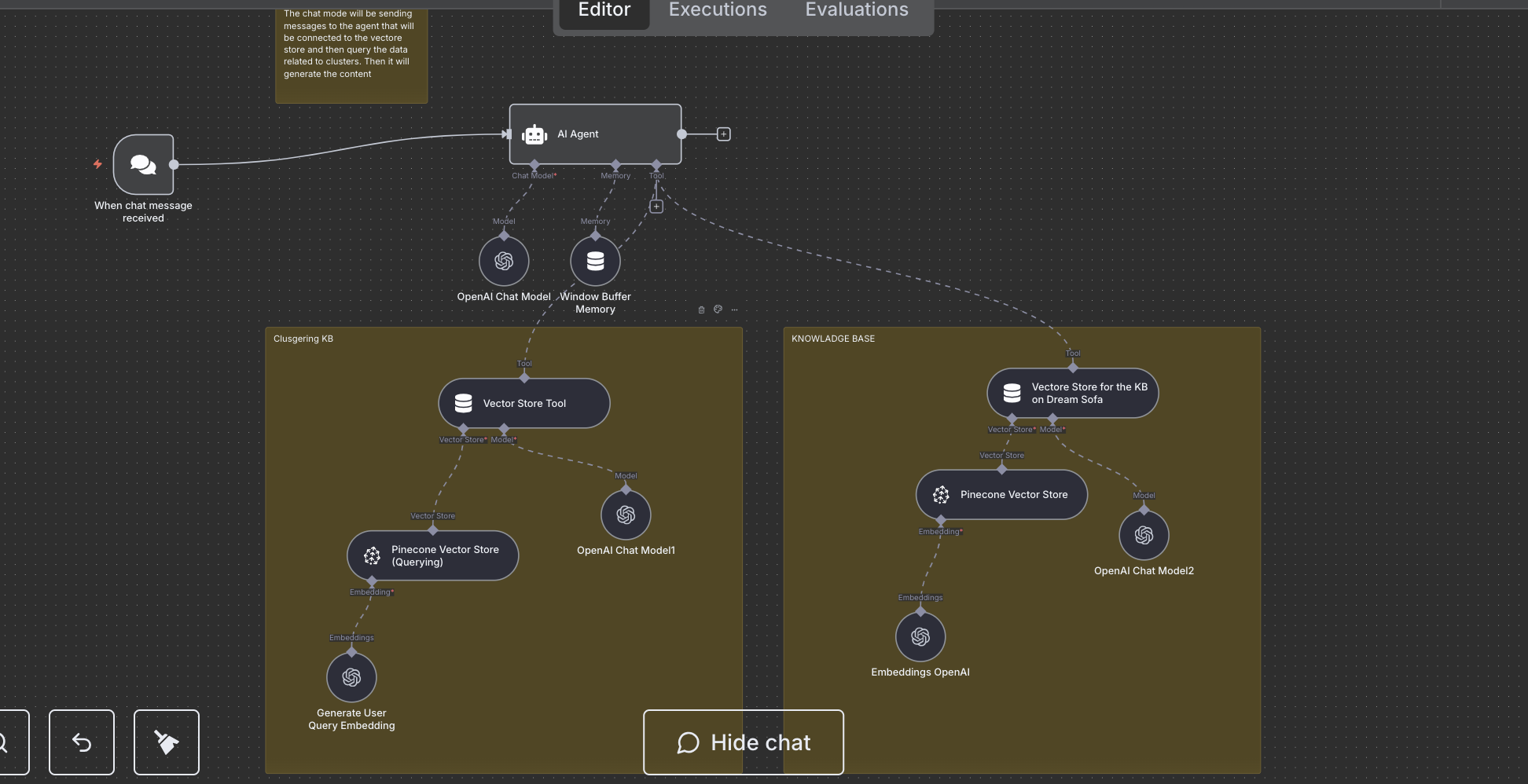Select the Pinecone Vector Store (Querying) node
Screen dimensions: 1528x784
(432, 555)
